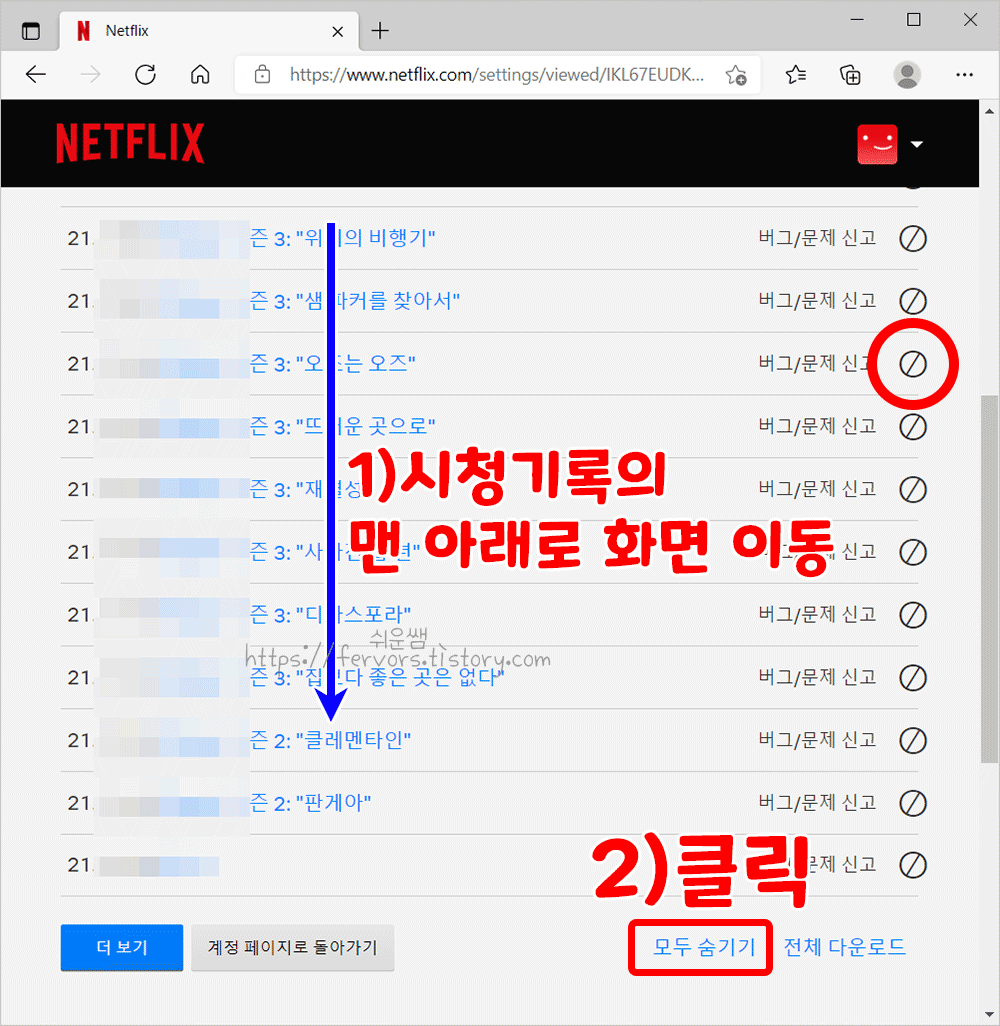
Task: Open the tab actions menu
Action: 31,31
